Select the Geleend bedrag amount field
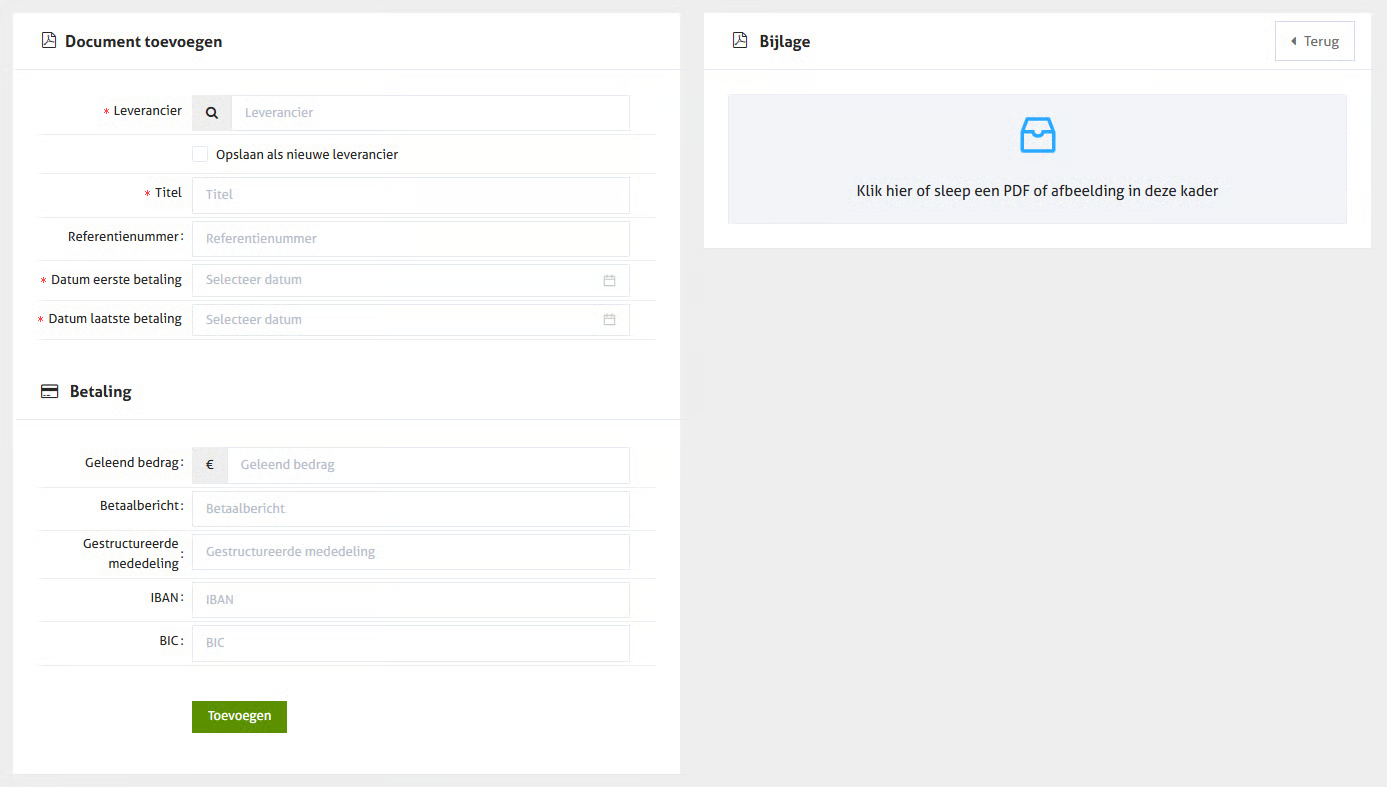 pyautogui.click(x=428, y=465)
